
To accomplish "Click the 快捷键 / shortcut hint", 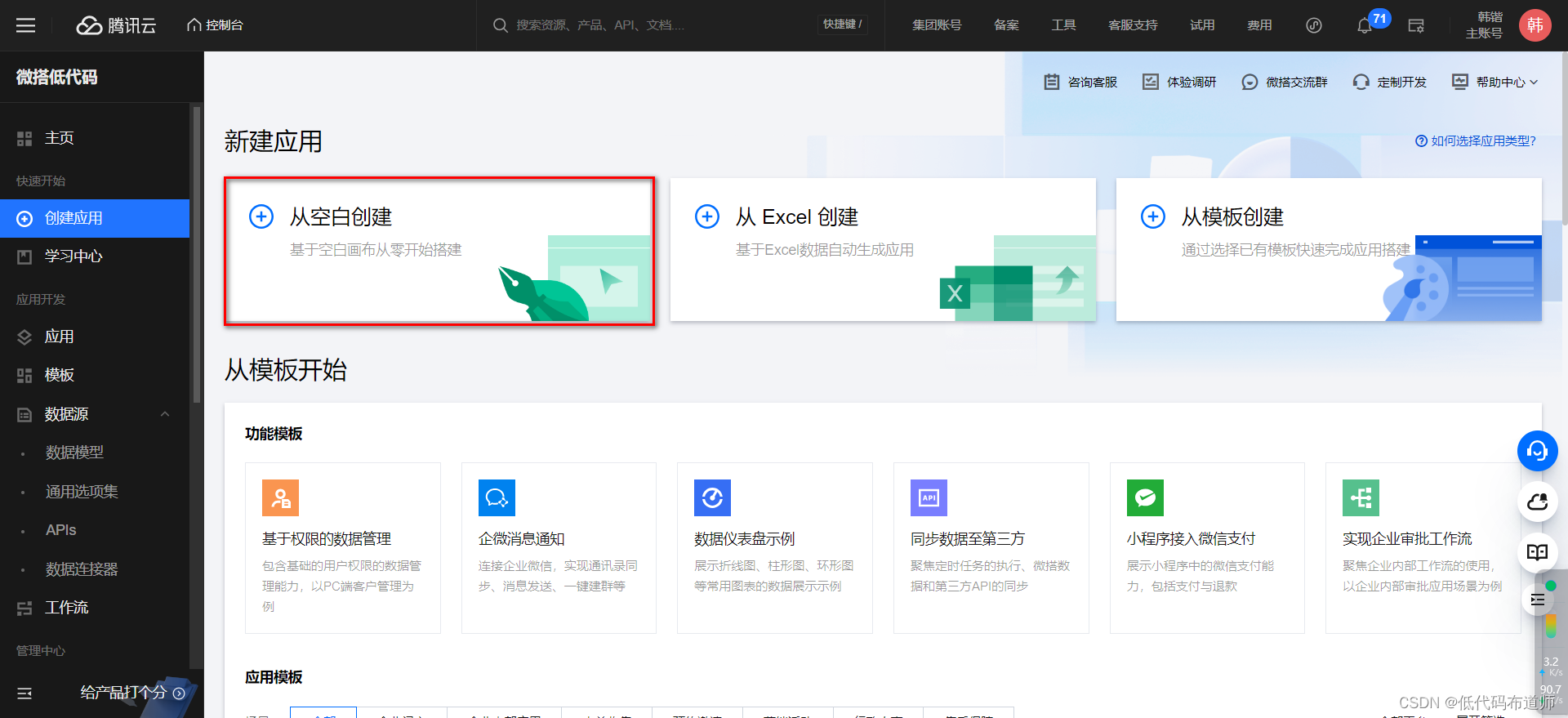I will point(842,25).
